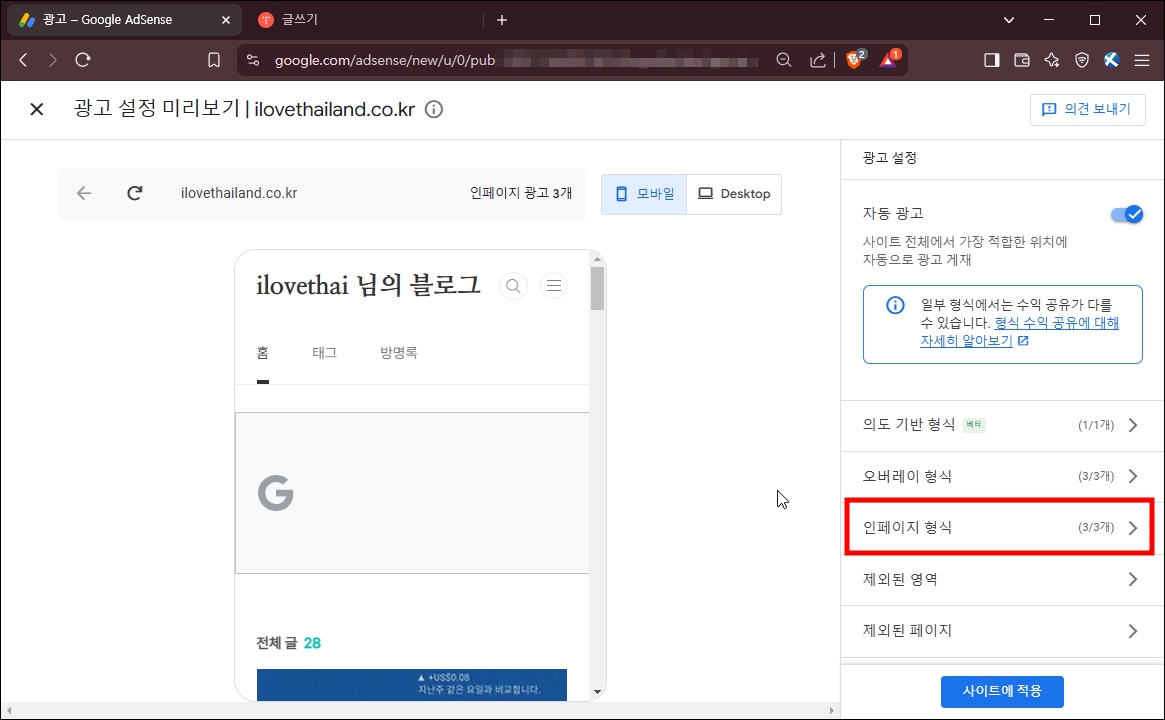Open the blog's search magnifier icon
This screenshot has height=720, width=1165.
[513, 285]
